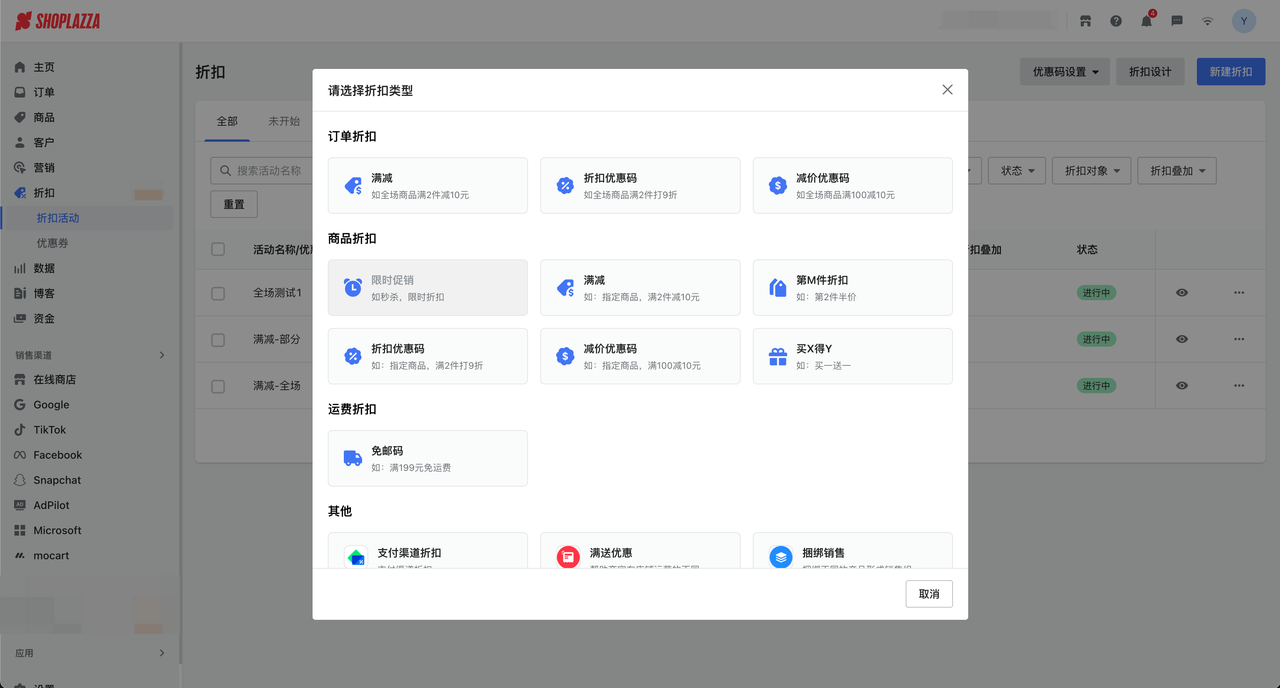Check the checkbox for 全场测试1 campaign

tap(217, 293)
